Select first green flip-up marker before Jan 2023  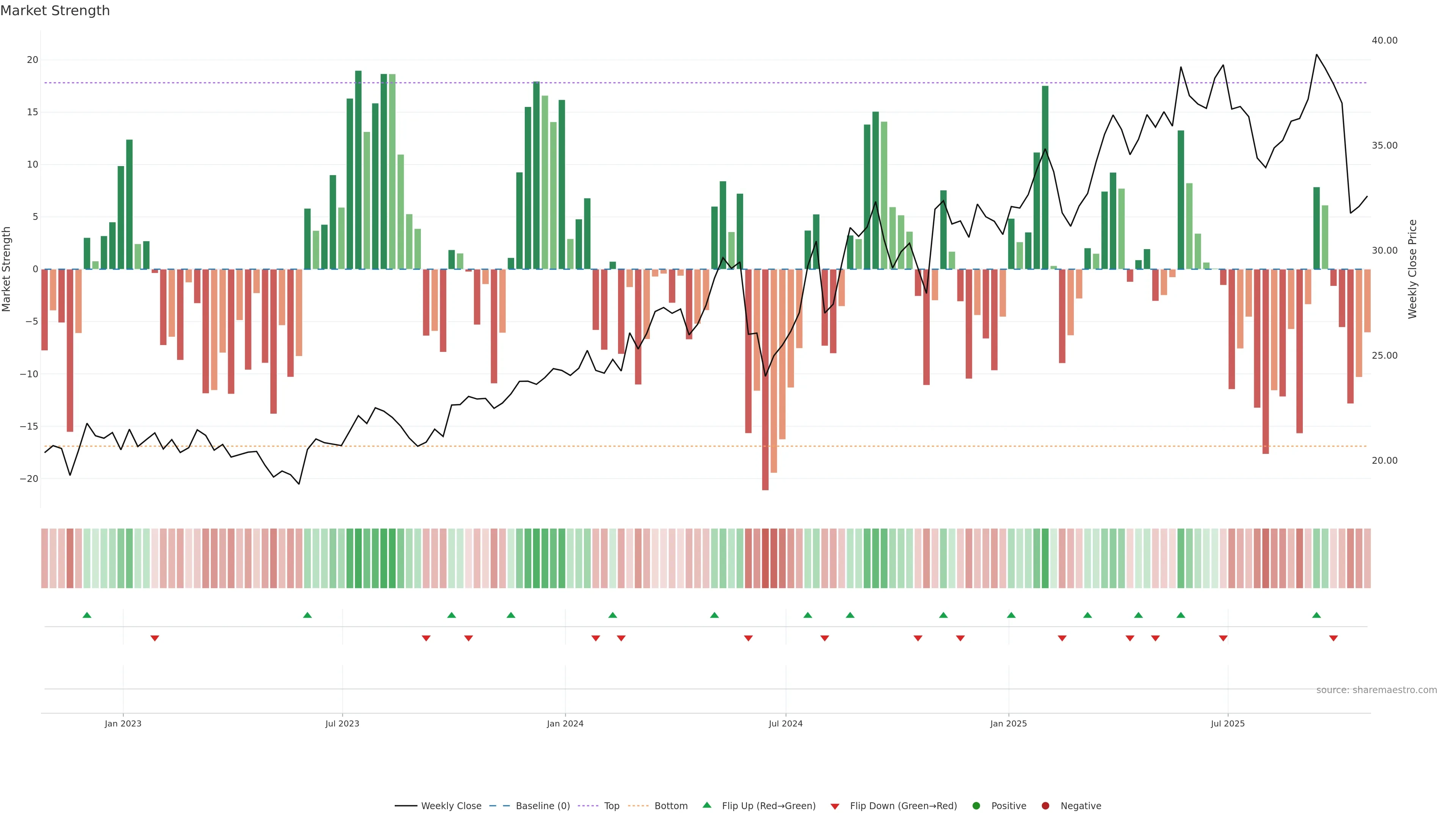pyautogui.click(x=87, y=615)
